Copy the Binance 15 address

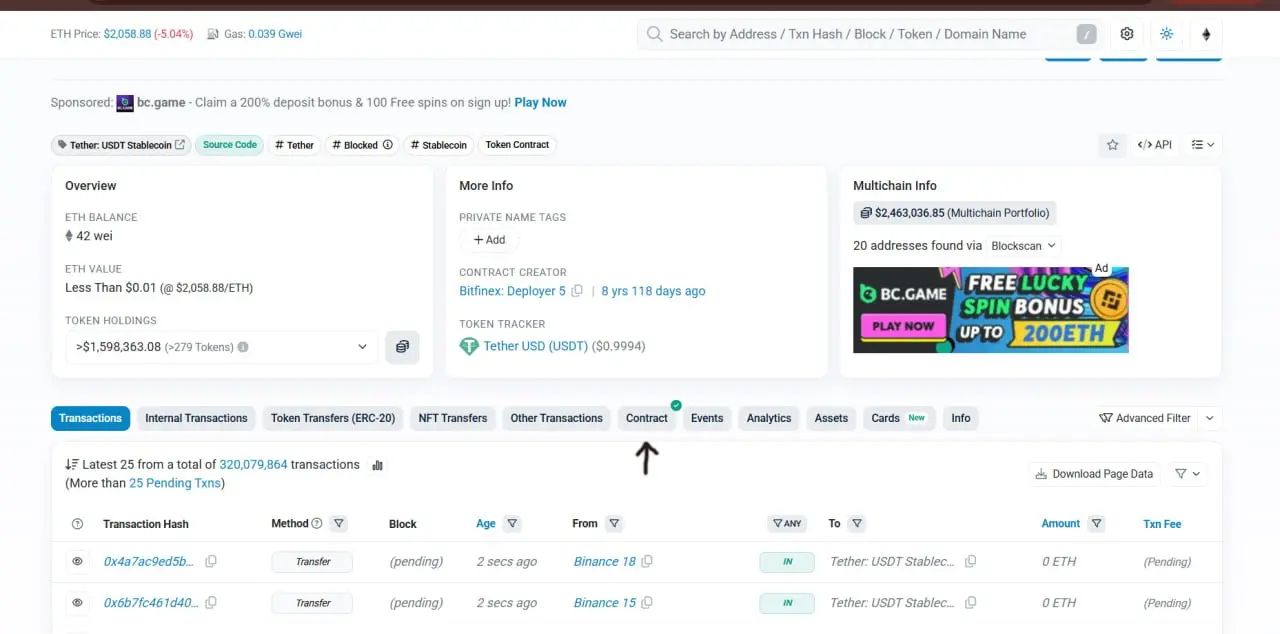pos(647,603)
